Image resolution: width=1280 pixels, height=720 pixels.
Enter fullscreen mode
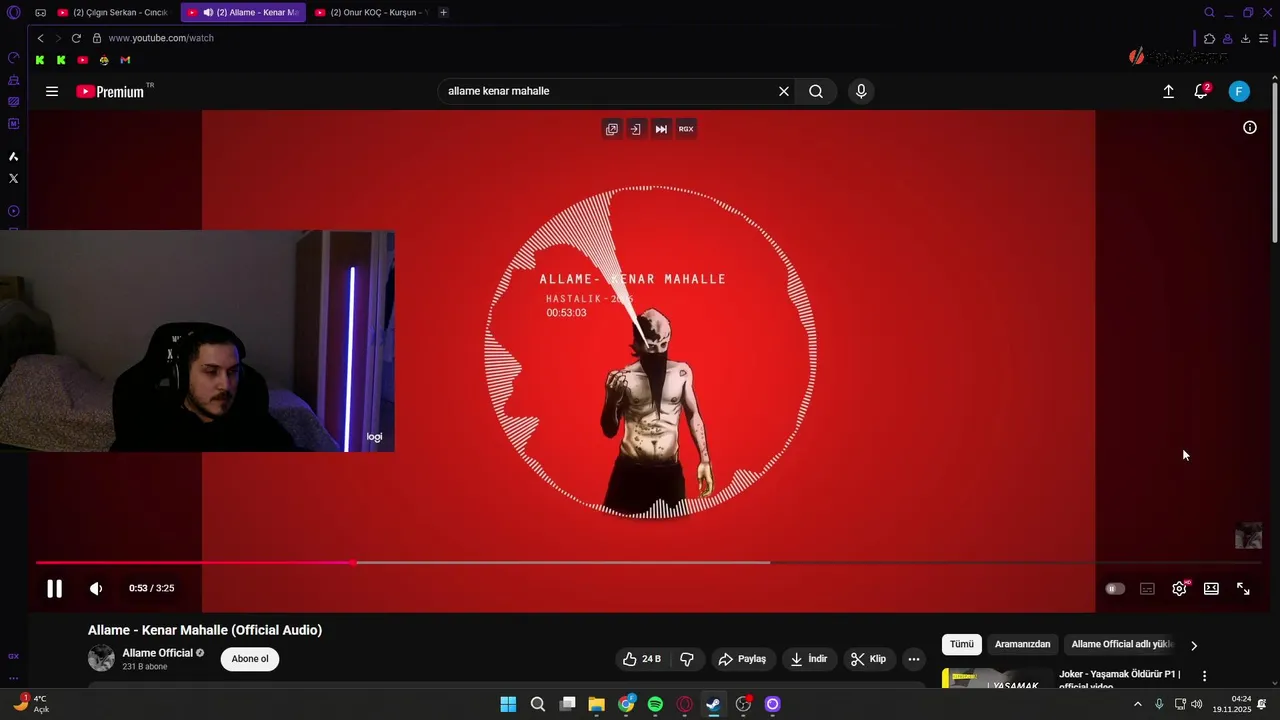tap(1243, 589)
